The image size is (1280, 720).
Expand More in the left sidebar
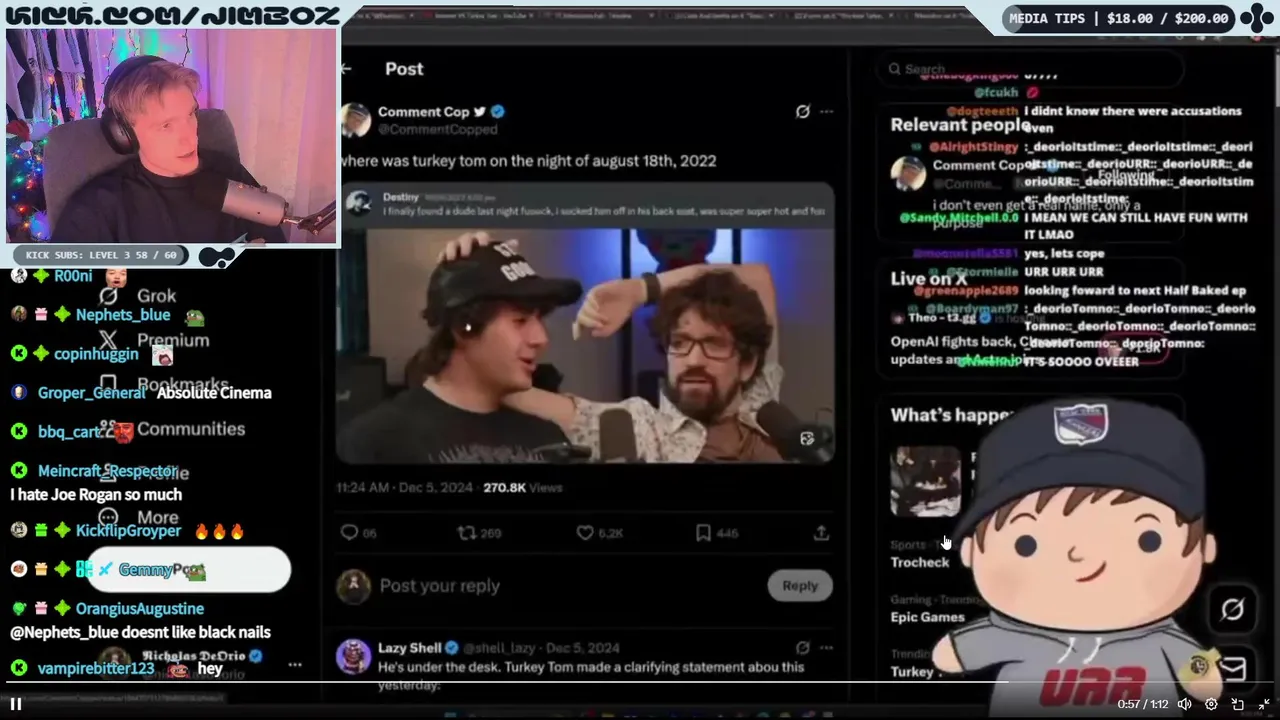point(139,518)
